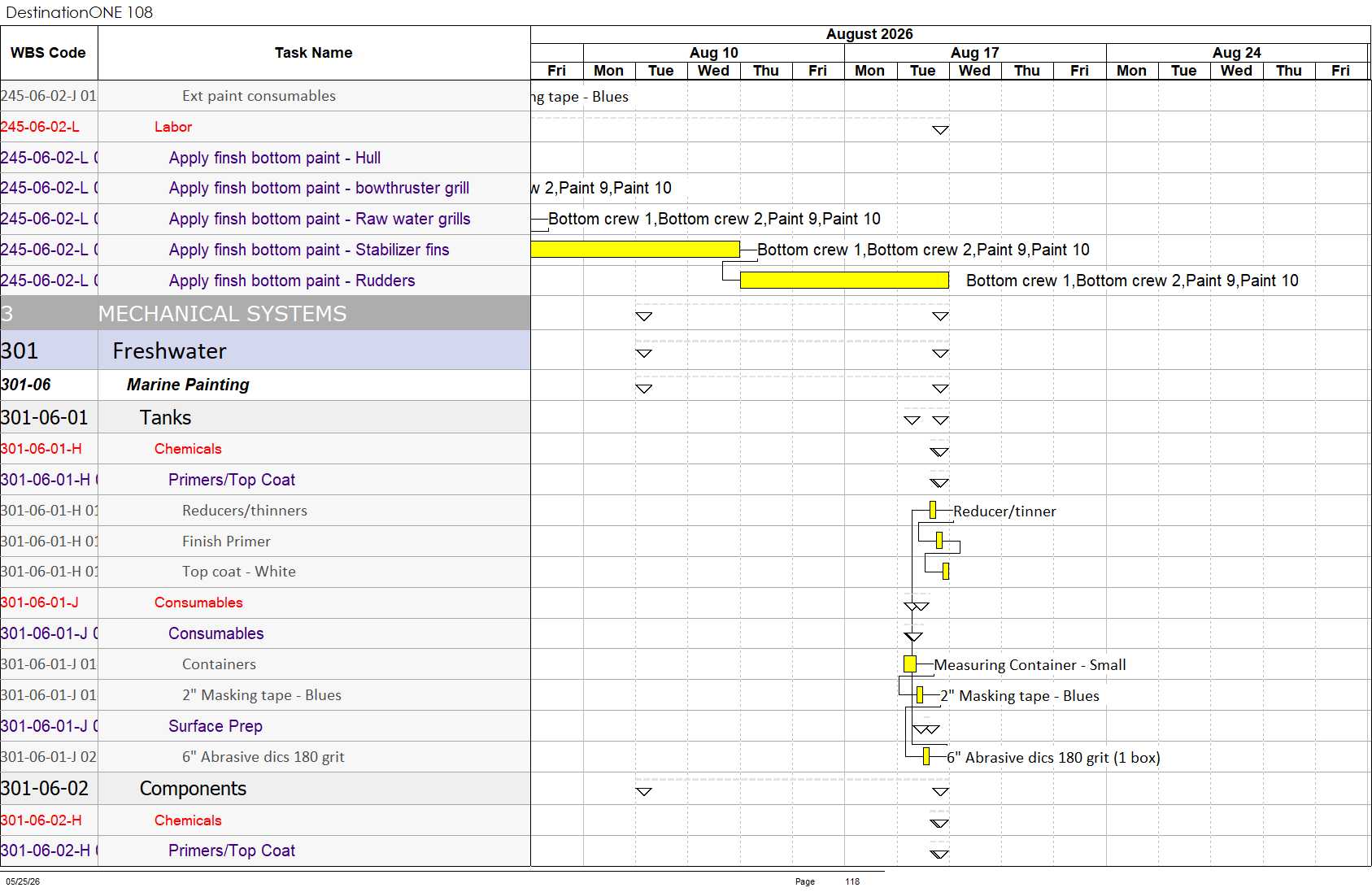Select Primers/Top Coat row under Components
The height and width of the screenshot is (892, 1372).
tap(265, 851)
